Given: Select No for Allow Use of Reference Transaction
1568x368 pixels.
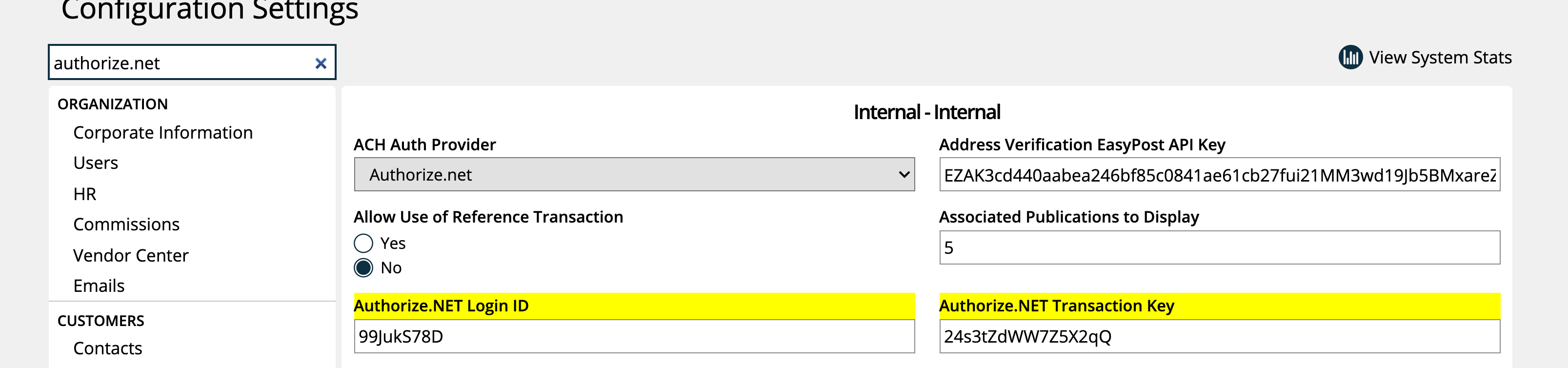Looking at the screenshot, I should (363, 267).
